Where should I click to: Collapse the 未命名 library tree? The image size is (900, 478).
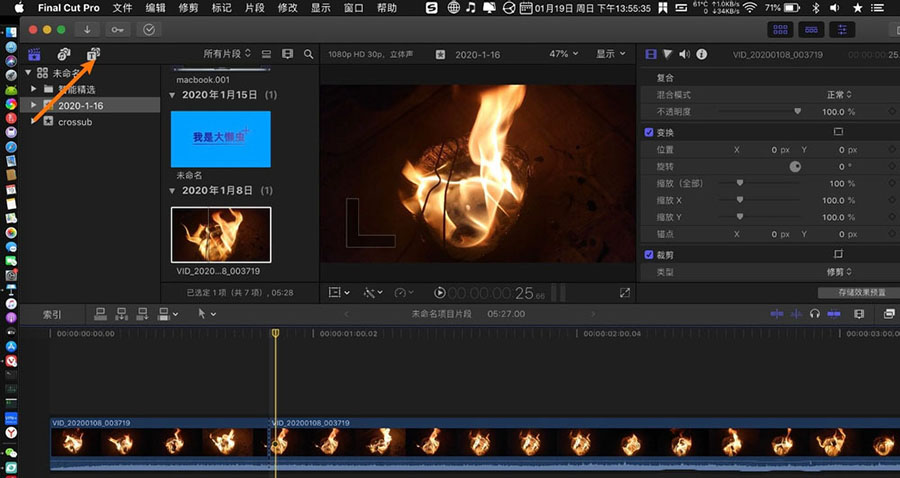[x=28, y=73]
